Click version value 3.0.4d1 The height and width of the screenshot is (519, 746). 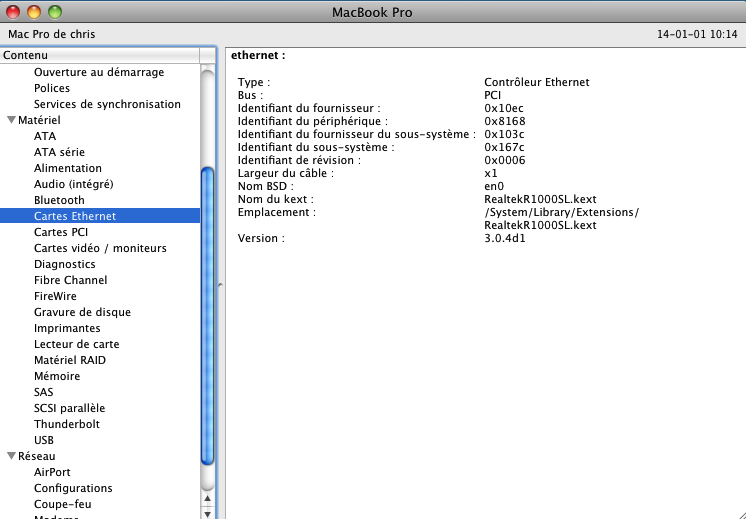tap(505, 238)
